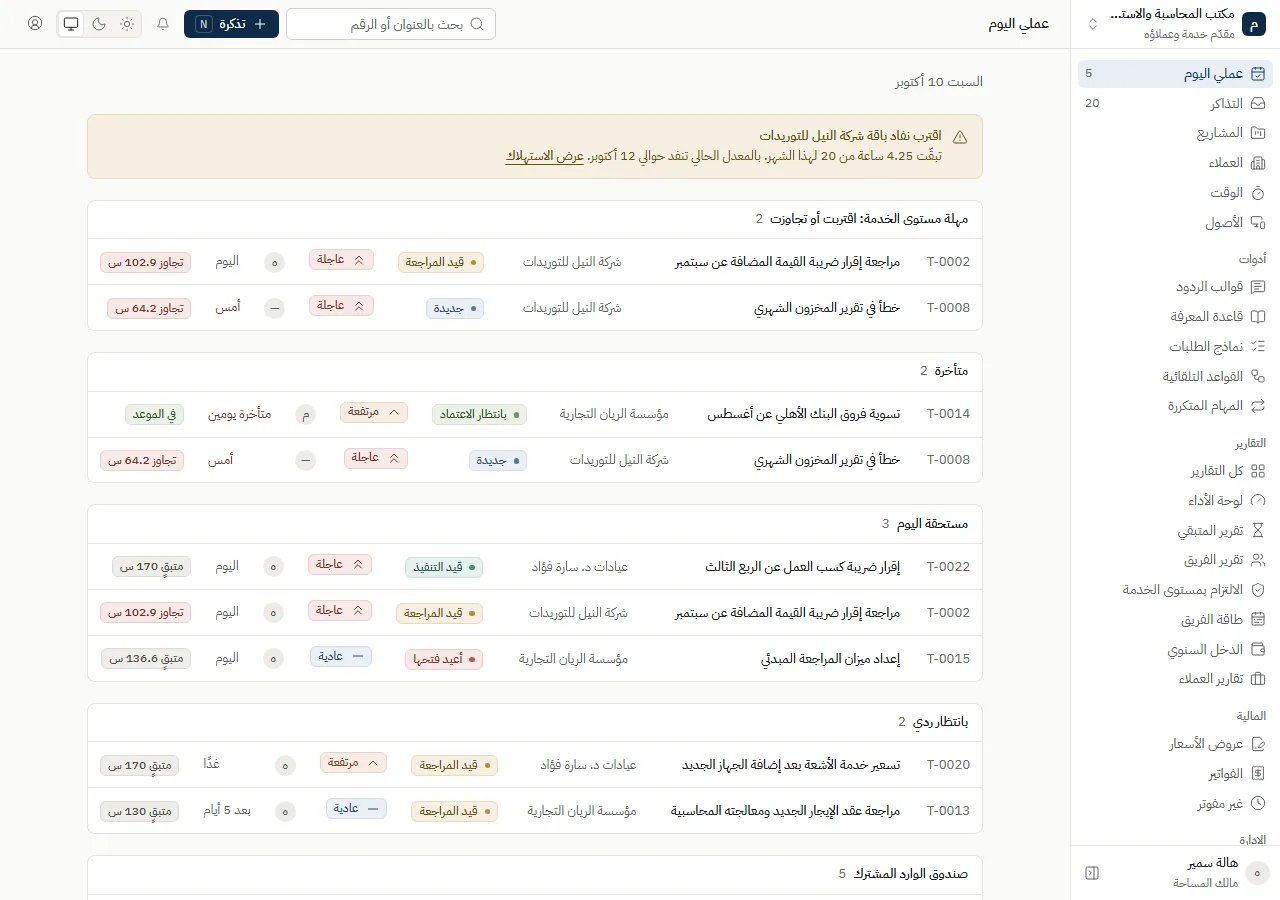Viewport: 1280px width, 900px height.
Task: Switch to dark theme moon toggle
Action: click(x=99, y=24)
